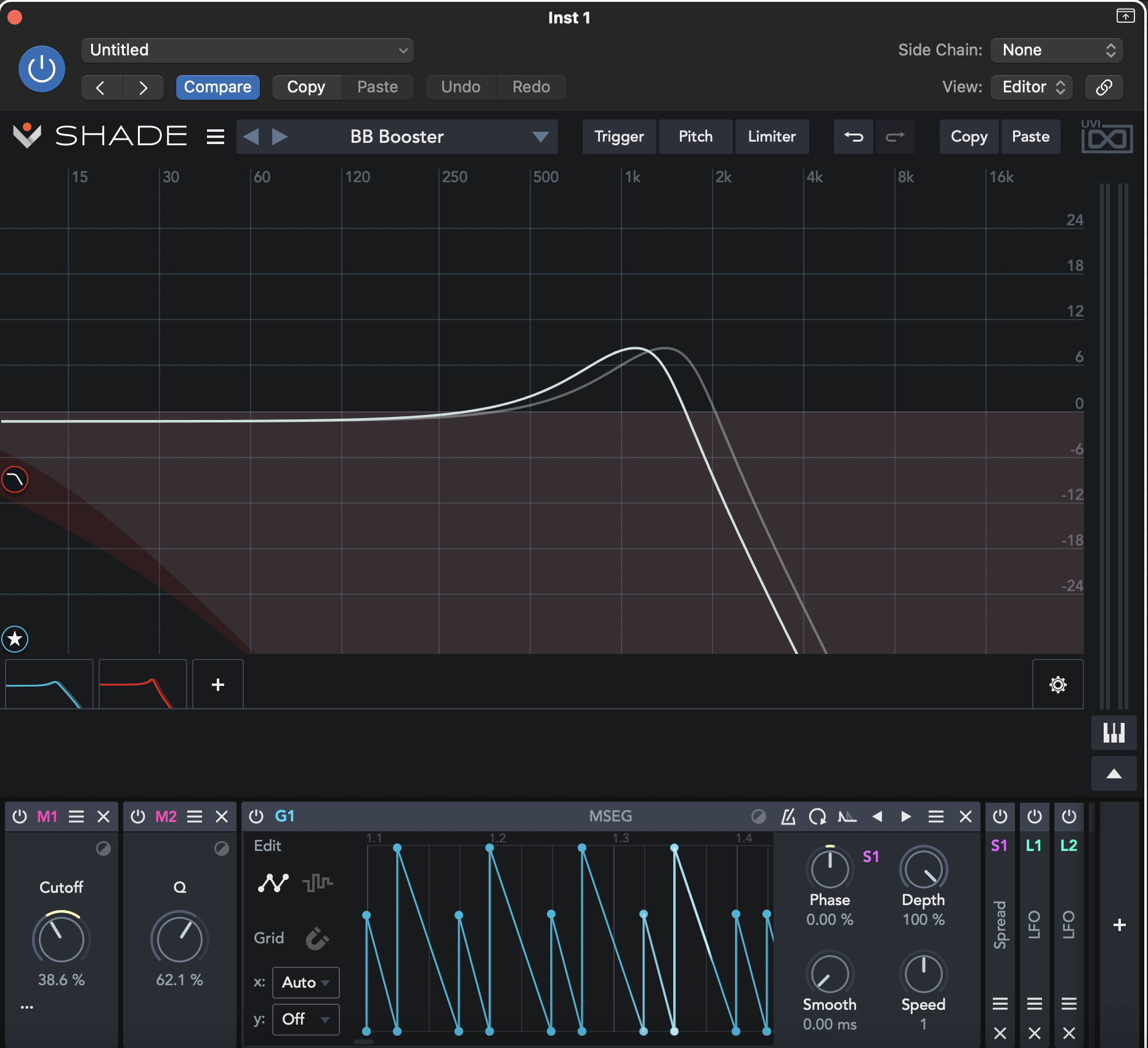
Task: Open the G1 MSEG hamburger menu
Action: coord(936,816)
